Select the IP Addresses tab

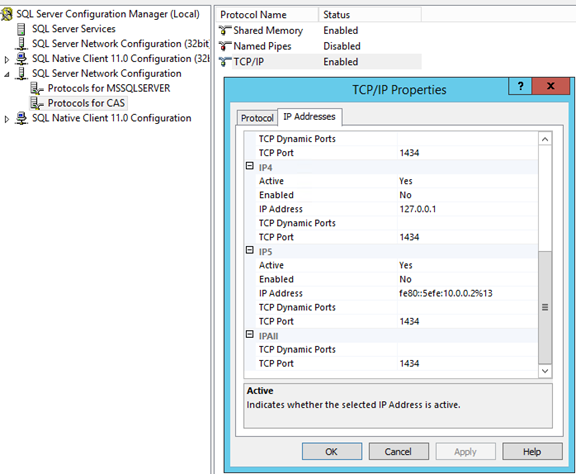pyautogui.click(x=309, y=116)
